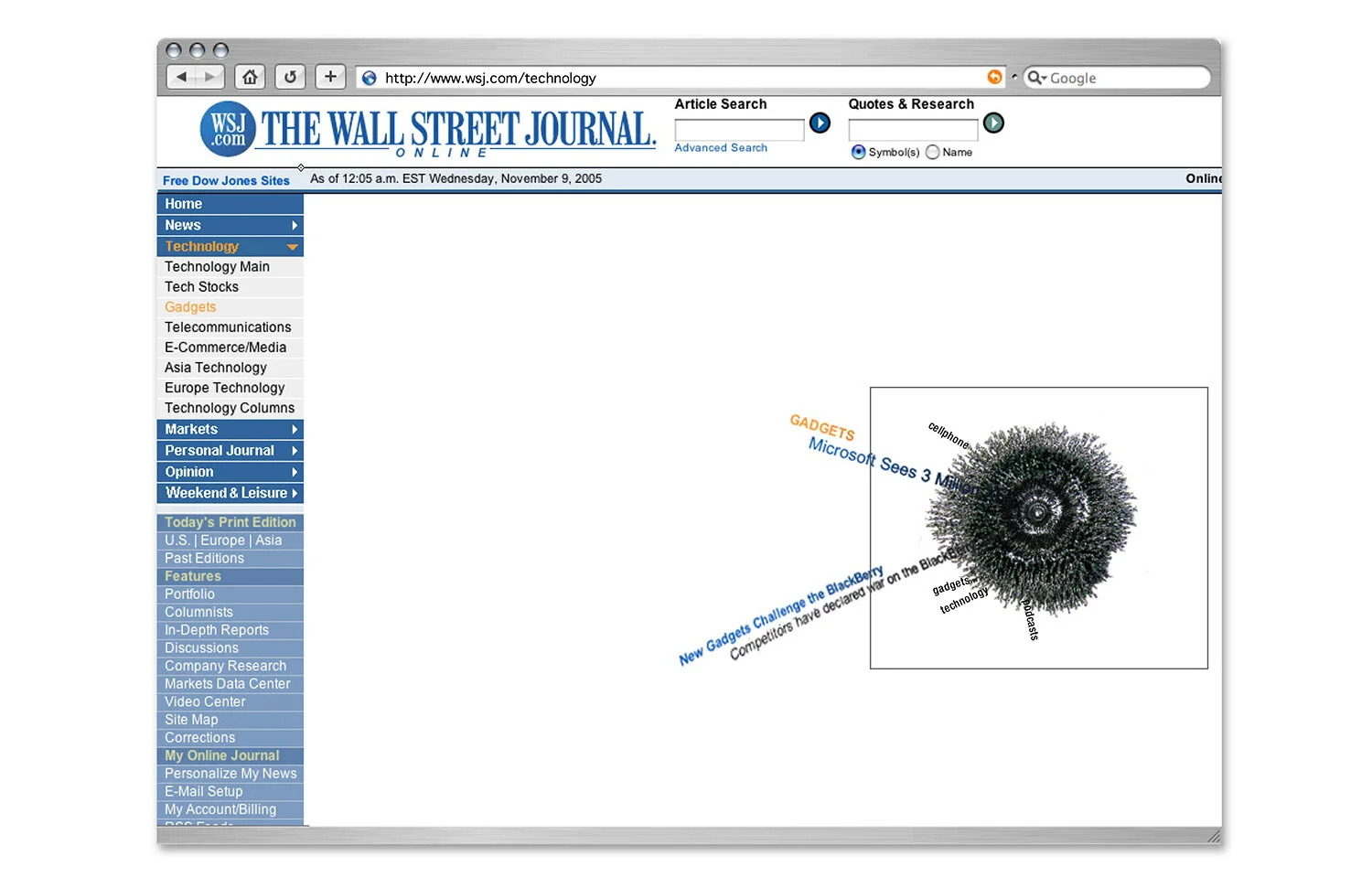Viewport: 1372px width, 888px height.
Task: Select Gadgets in the Technology sidebar
Action: click(189, 306)
